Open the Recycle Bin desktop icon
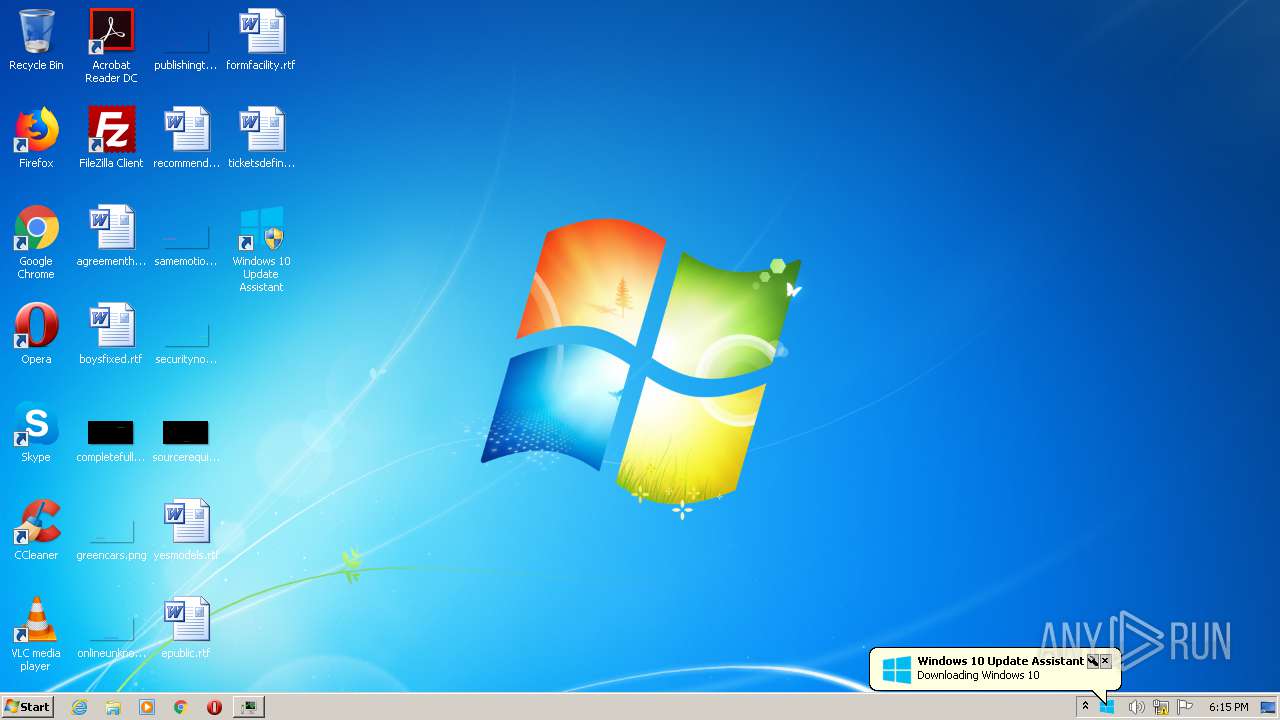The height and width of the screenshot is (720, 1280). coord(36,40)
